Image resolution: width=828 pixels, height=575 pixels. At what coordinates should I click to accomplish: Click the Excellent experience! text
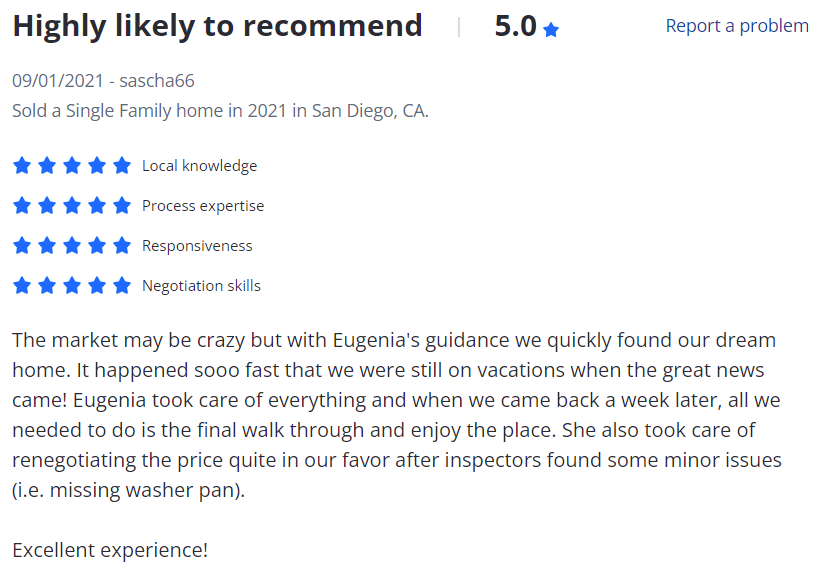pyautogui.click(x=110, y=550)
